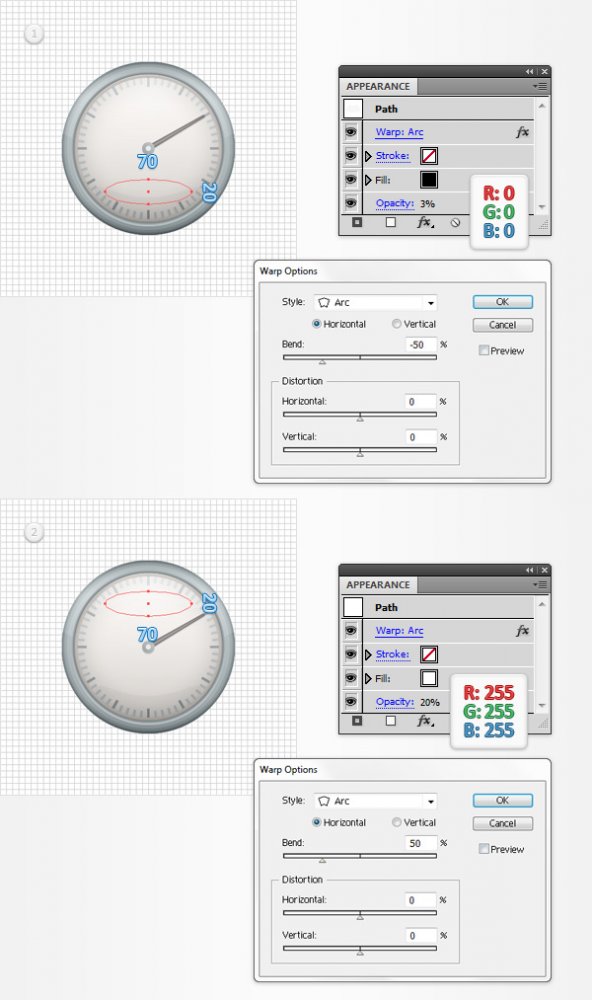Open the top Appearance panel flyout menu icon
The height and width of the screenshot is (1000, 592).
pos(541,86)
